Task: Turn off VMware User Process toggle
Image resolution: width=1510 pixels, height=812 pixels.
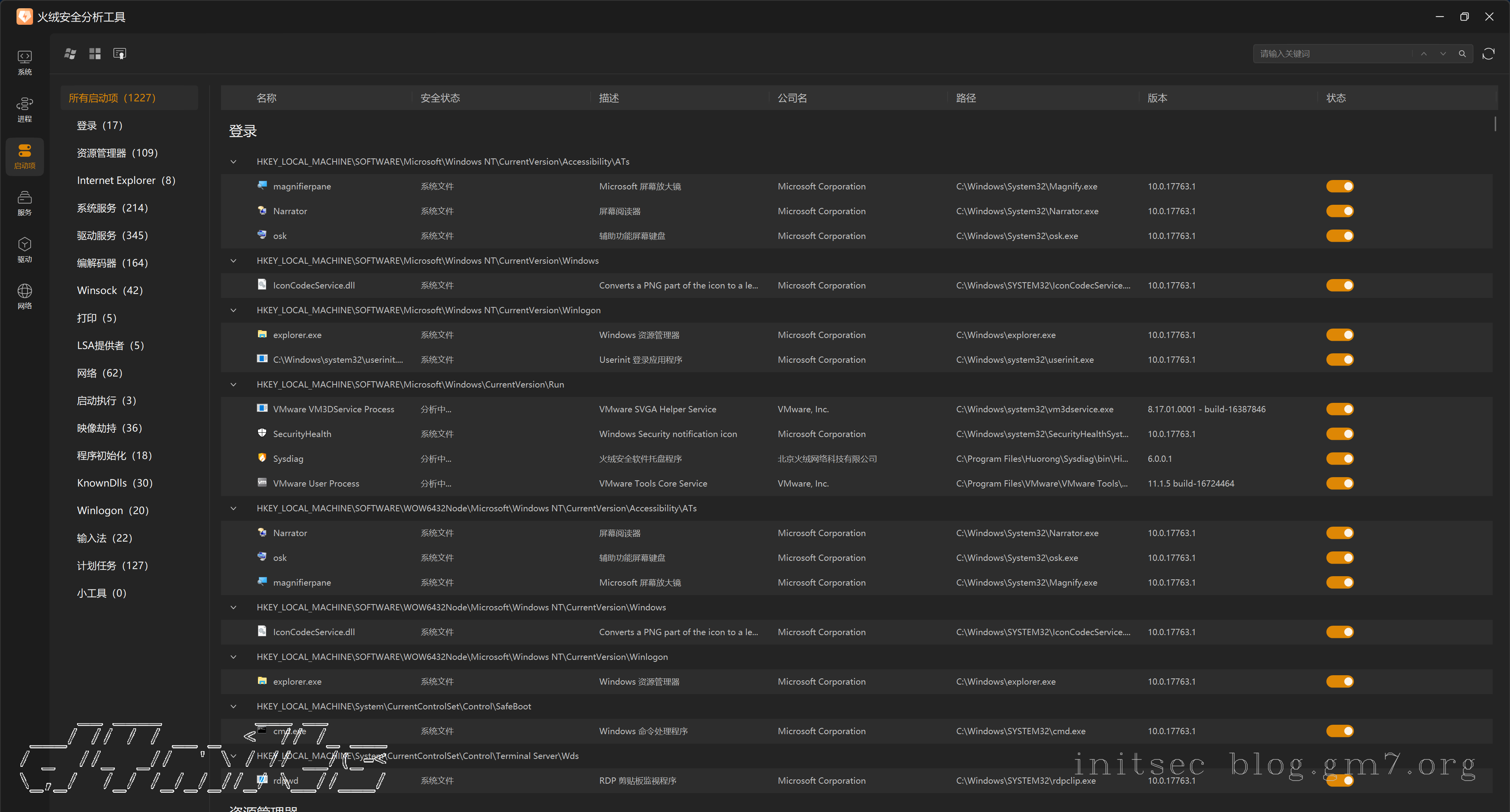Action: pos(1339,483)
